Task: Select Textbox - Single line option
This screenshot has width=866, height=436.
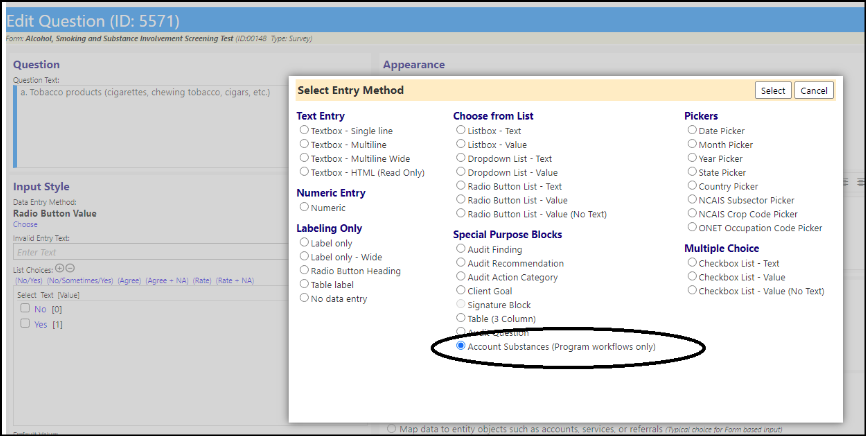Action: pos(304,130)
